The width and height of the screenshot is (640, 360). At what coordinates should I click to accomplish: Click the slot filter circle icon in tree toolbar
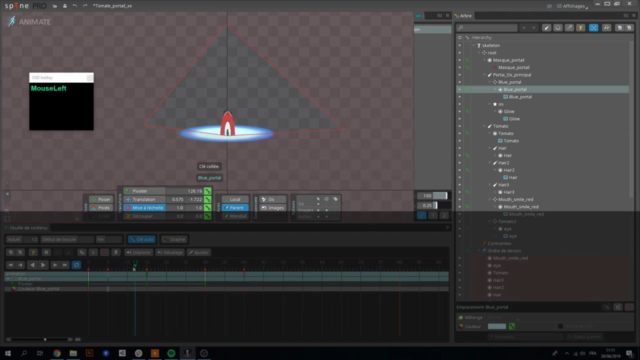pyautogui.click(x=558, y=28)
